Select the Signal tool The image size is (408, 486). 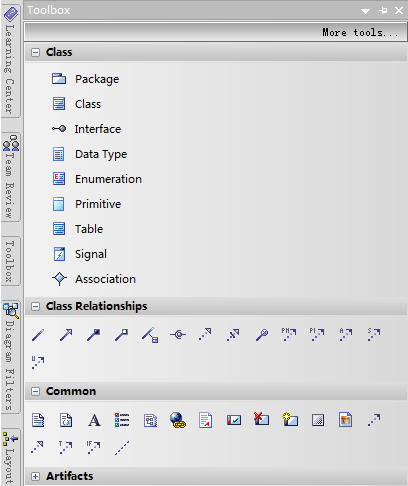pos(79,254)
